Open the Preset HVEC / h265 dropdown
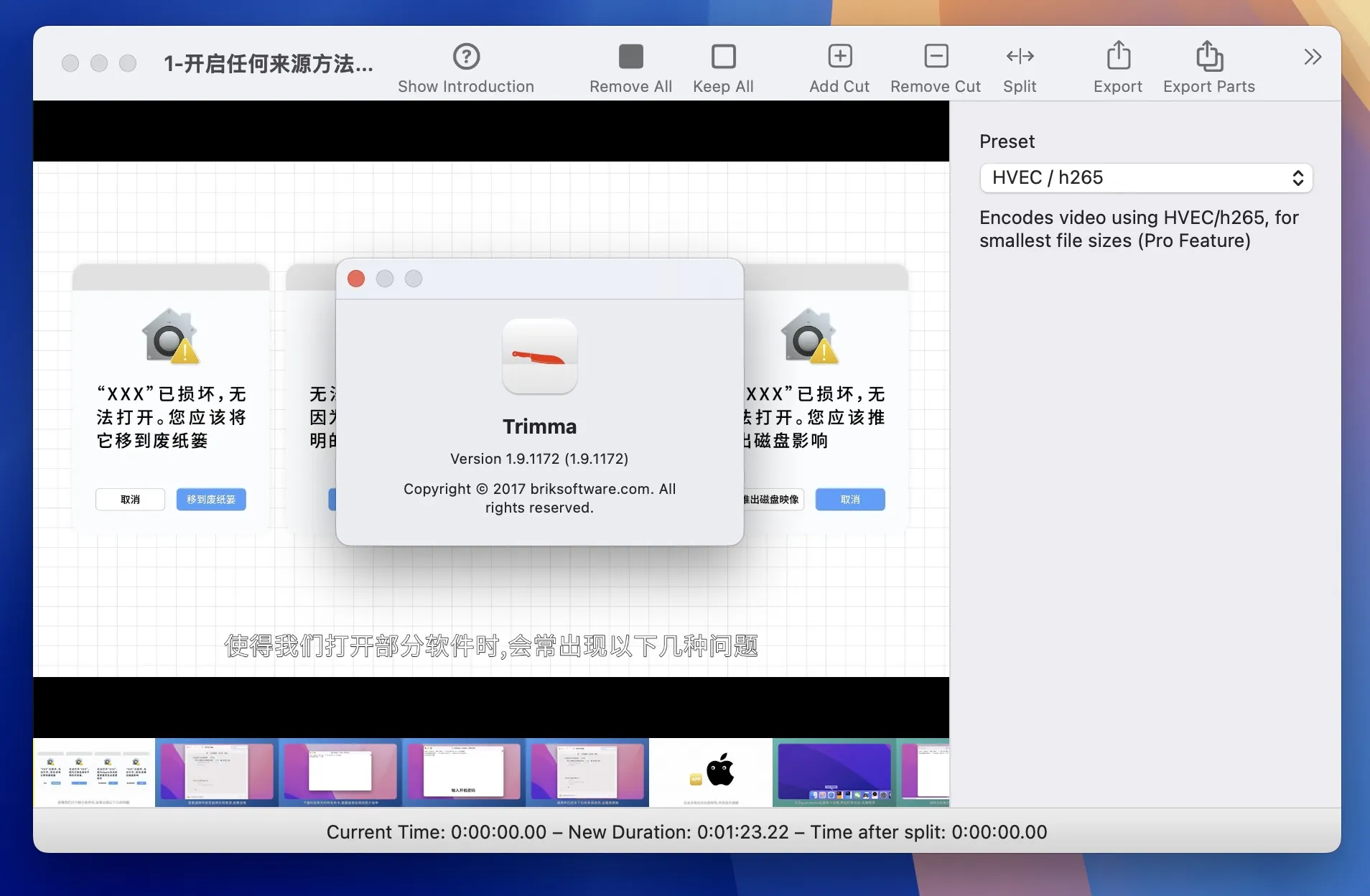Screen dimensions: 1370x896 coord(1146,178)
